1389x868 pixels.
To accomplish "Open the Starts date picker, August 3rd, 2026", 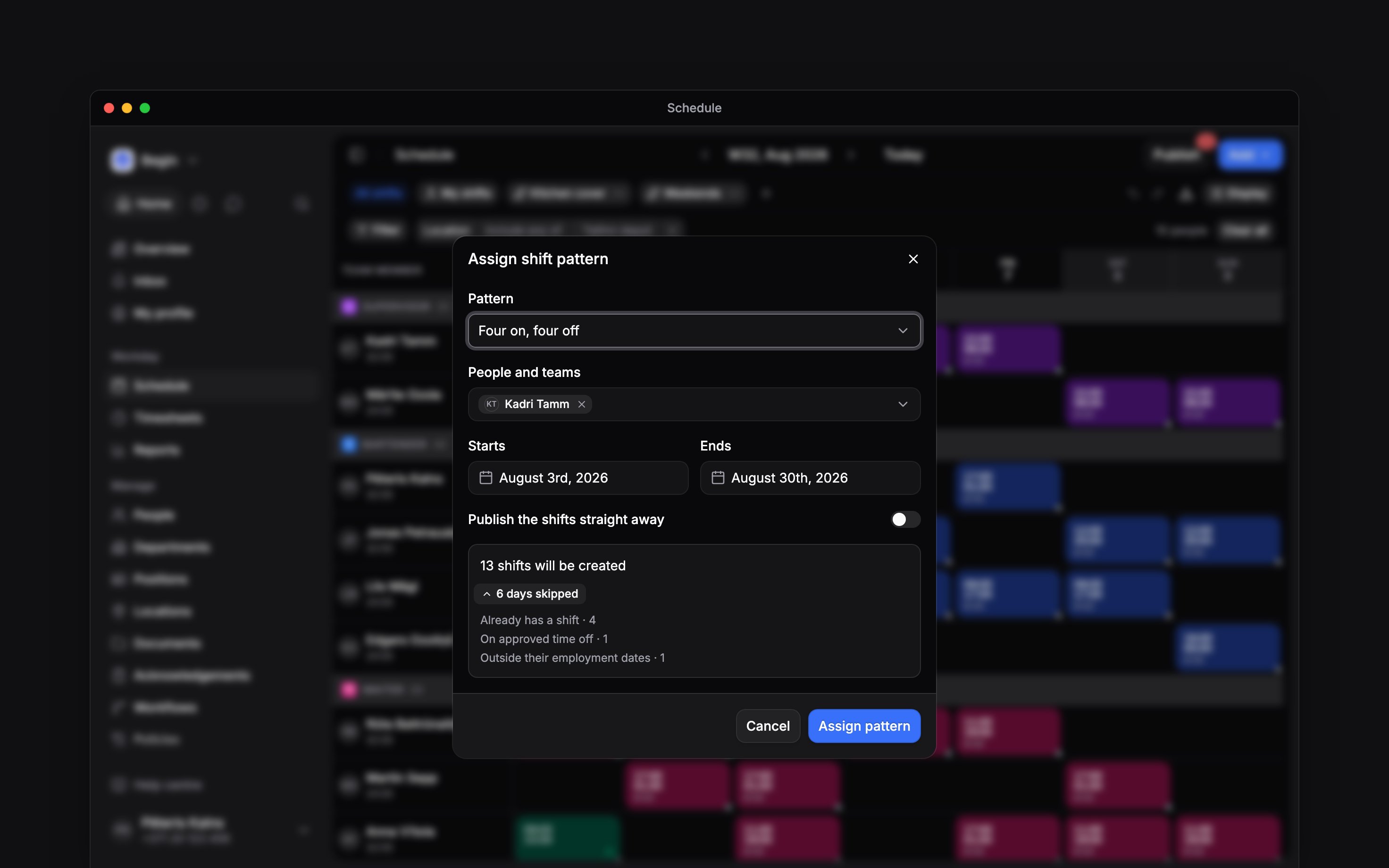I will 578,477.
